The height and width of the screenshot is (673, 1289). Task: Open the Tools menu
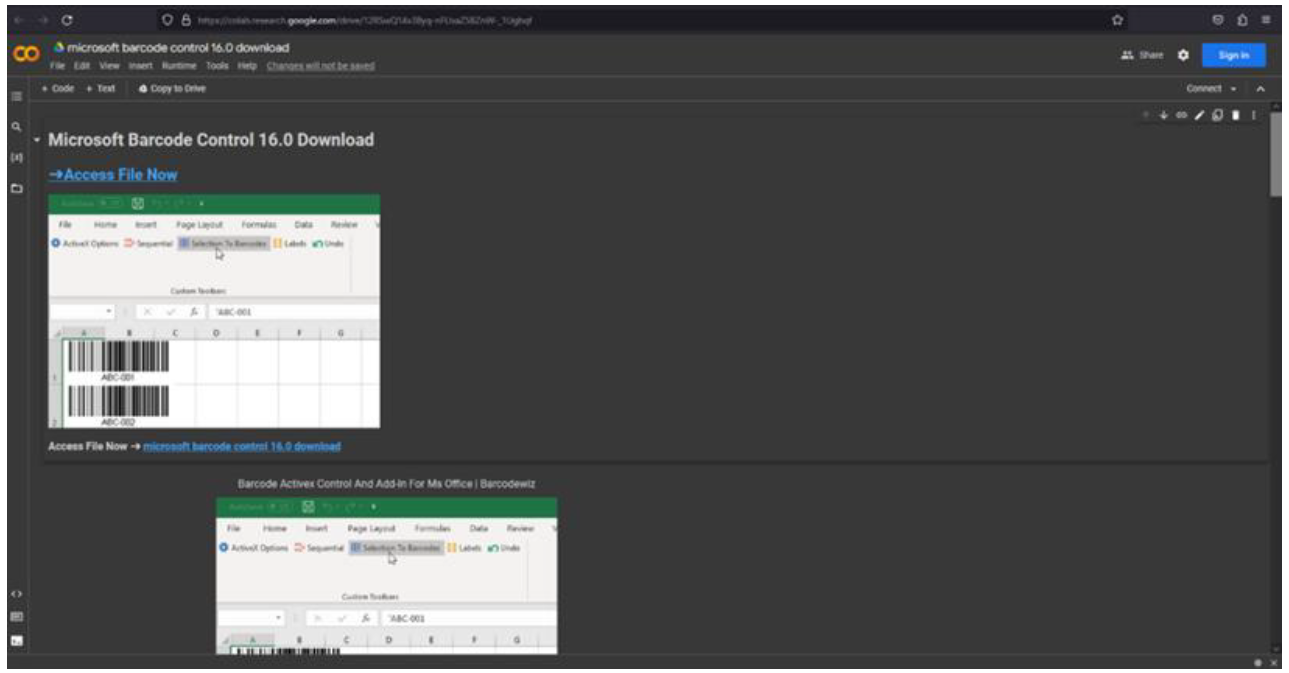tap(217, 66)
